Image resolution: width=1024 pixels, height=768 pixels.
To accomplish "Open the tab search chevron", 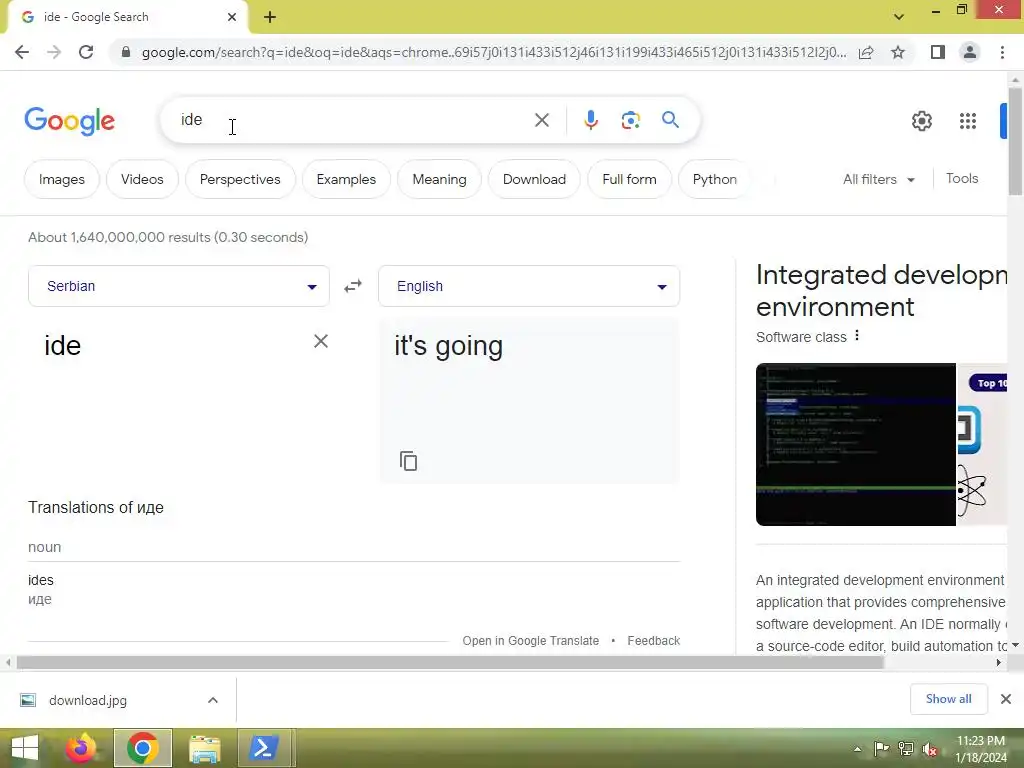I will tap(899, 17).
